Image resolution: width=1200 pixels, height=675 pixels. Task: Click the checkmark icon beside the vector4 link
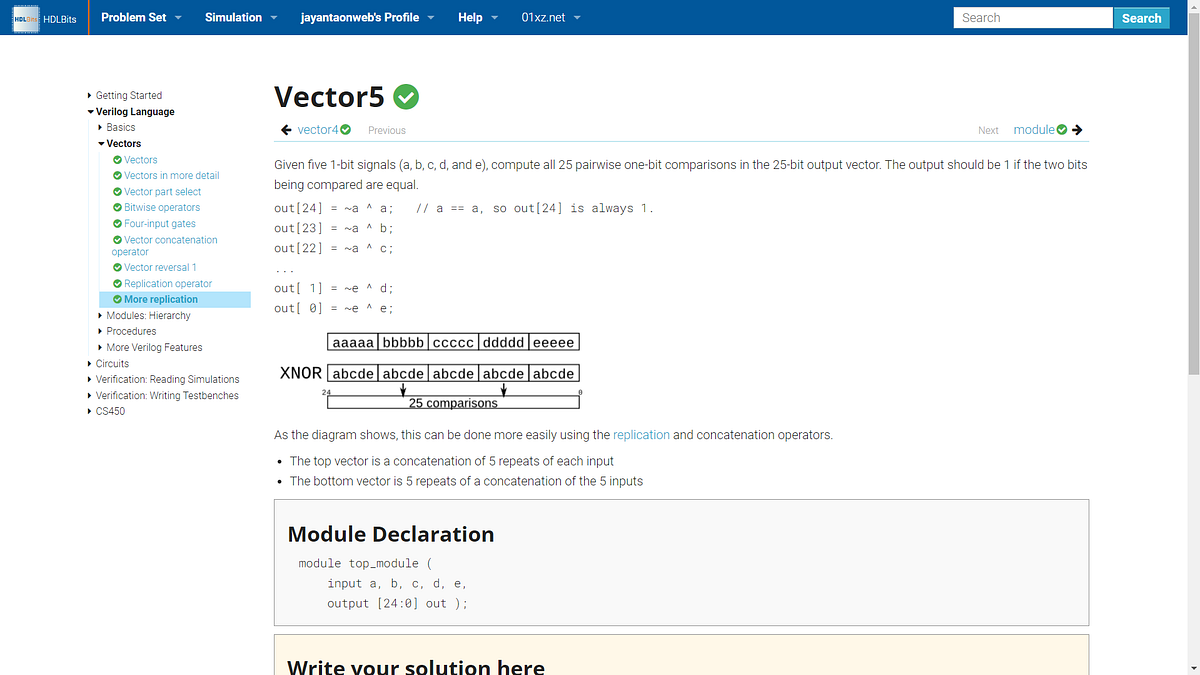(343, 129)
